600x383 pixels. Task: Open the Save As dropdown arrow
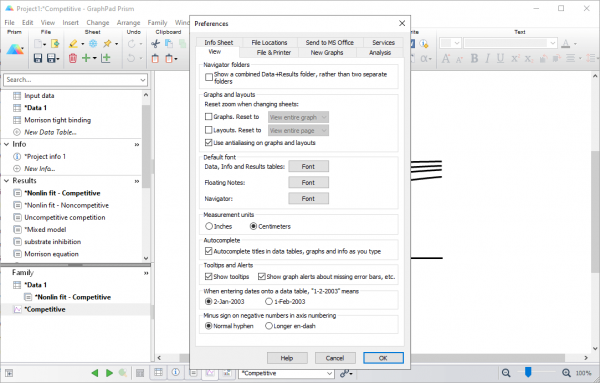tap(58, 59)
